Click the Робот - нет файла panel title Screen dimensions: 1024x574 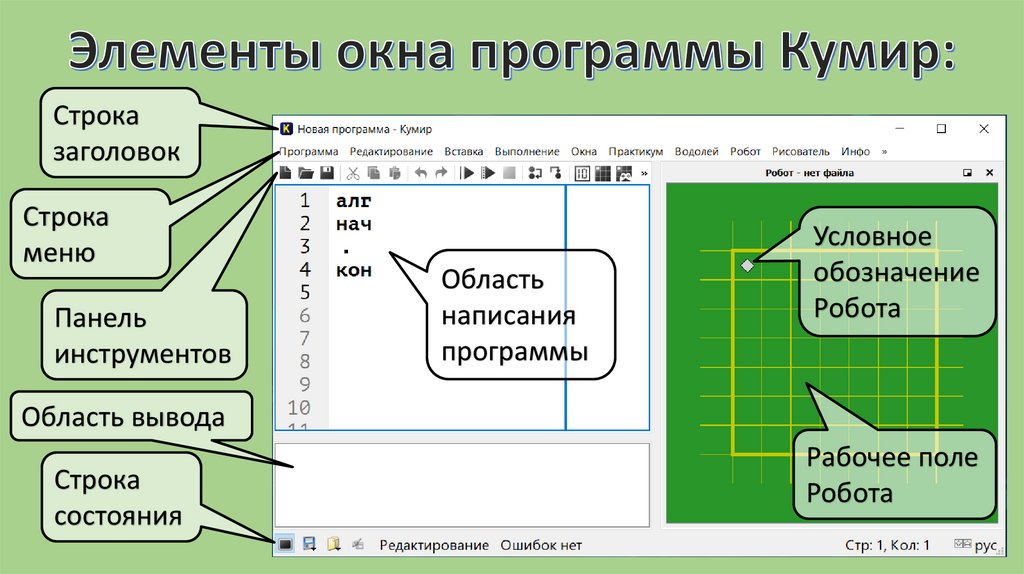[810, 173]
